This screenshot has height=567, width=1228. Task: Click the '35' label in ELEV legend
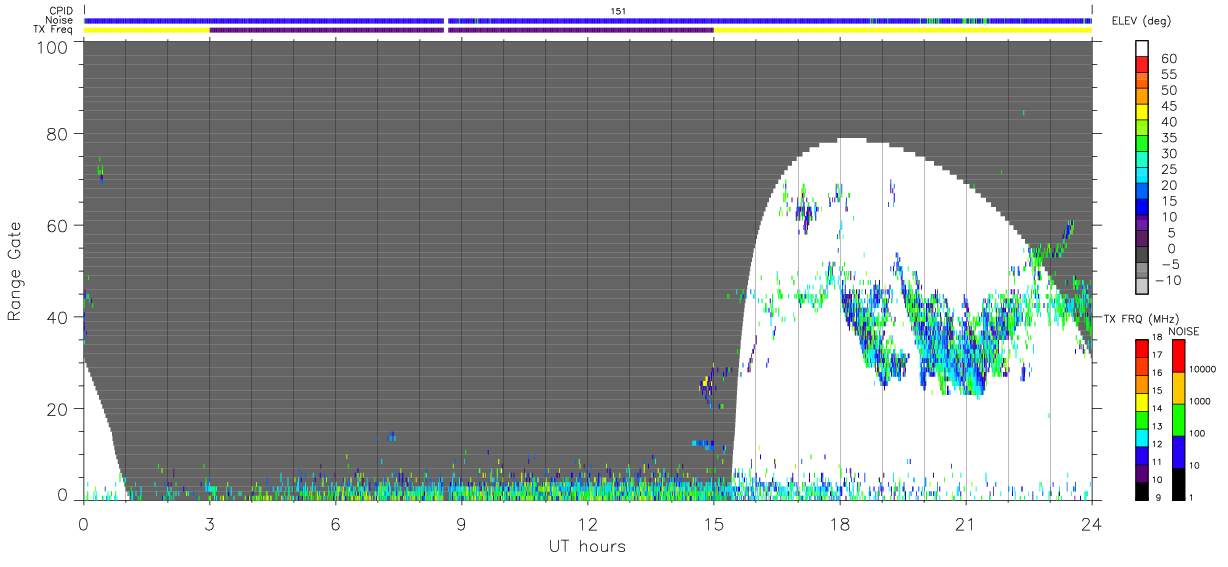(1169, 138)
